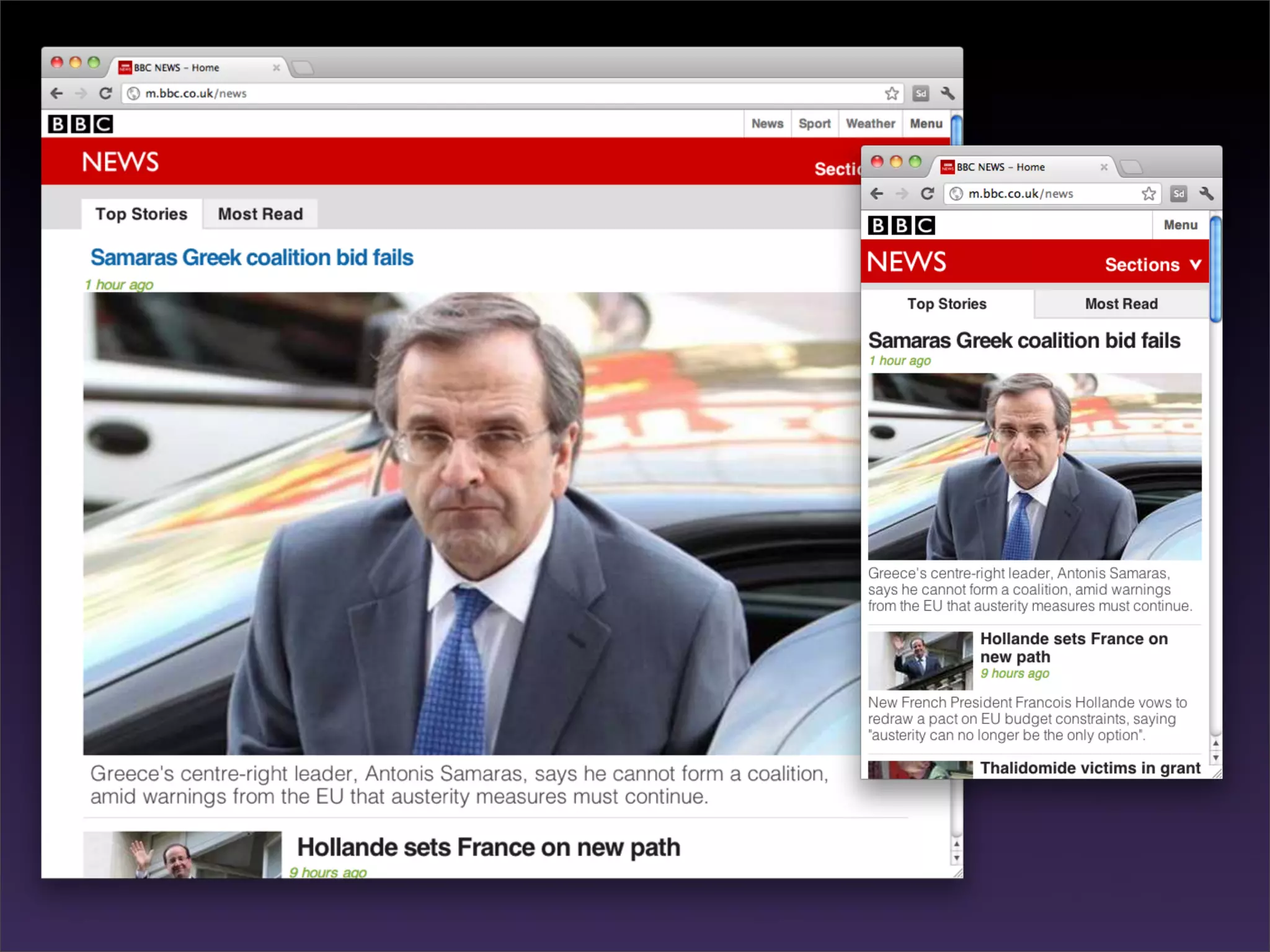Viewport: 1270px width, 952px height.
Task: Open wrench menu in the small window
Action: coord(1206,194)
